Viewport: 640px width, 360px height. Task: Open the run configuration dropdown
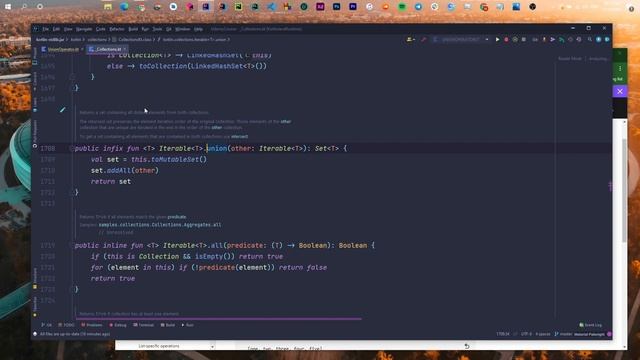pos(460,40)
